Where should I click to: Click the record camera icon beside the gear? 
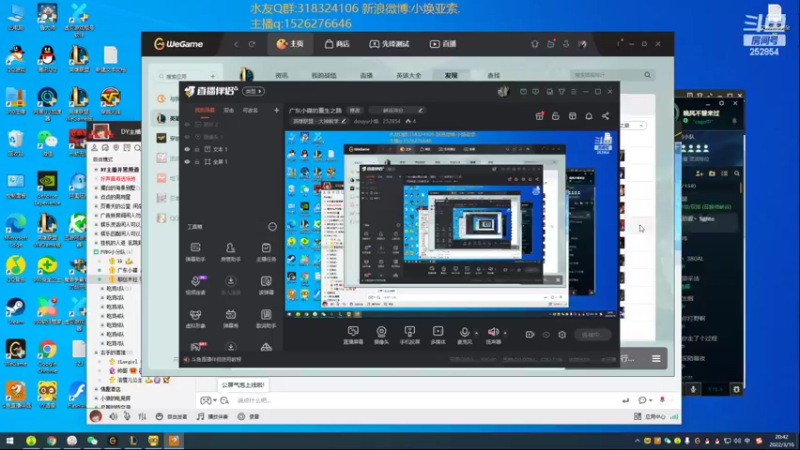coord(530,335)
